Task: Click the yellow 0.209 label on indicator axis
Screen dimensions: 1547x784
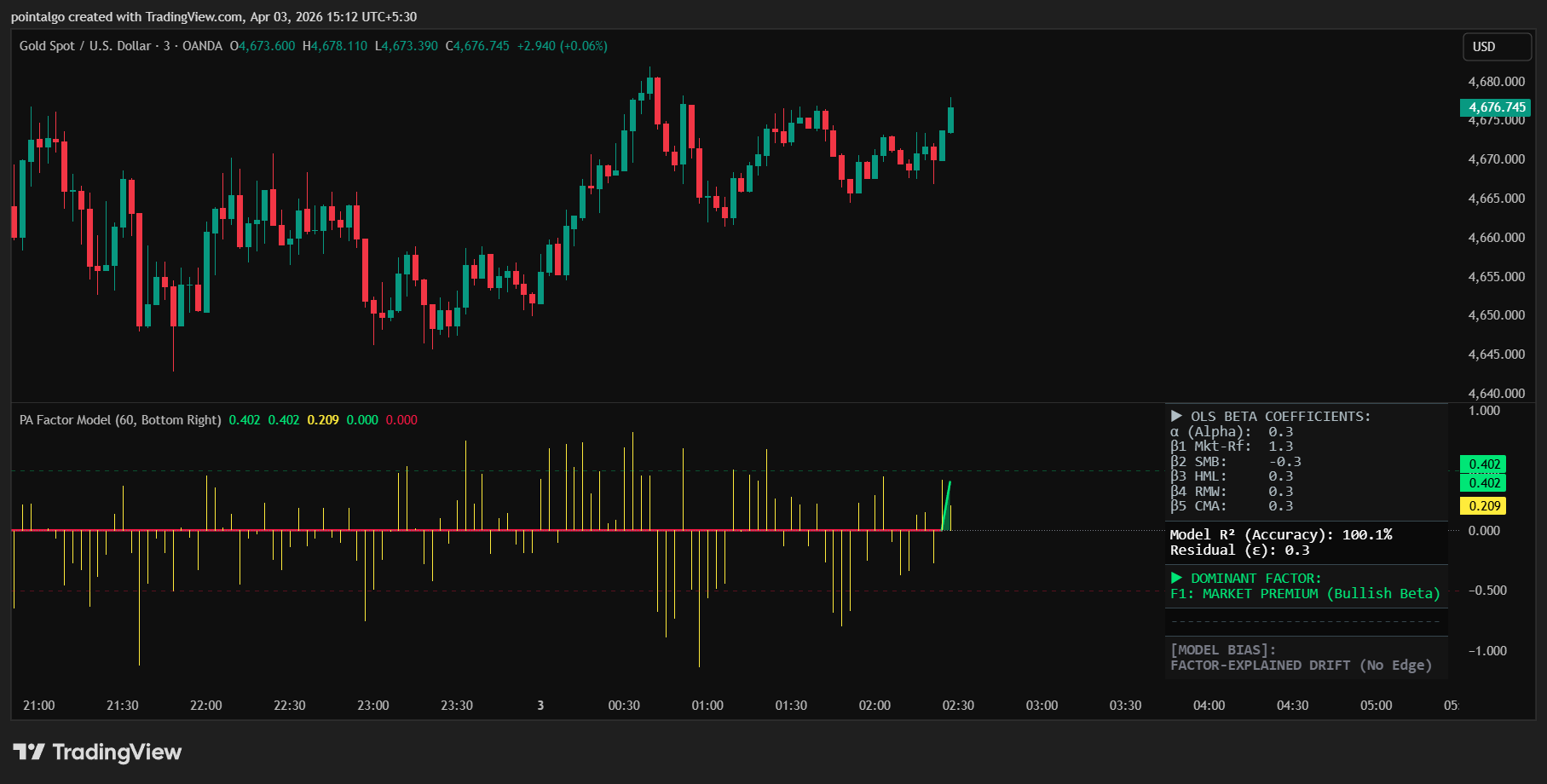Action: (1484, 506)
